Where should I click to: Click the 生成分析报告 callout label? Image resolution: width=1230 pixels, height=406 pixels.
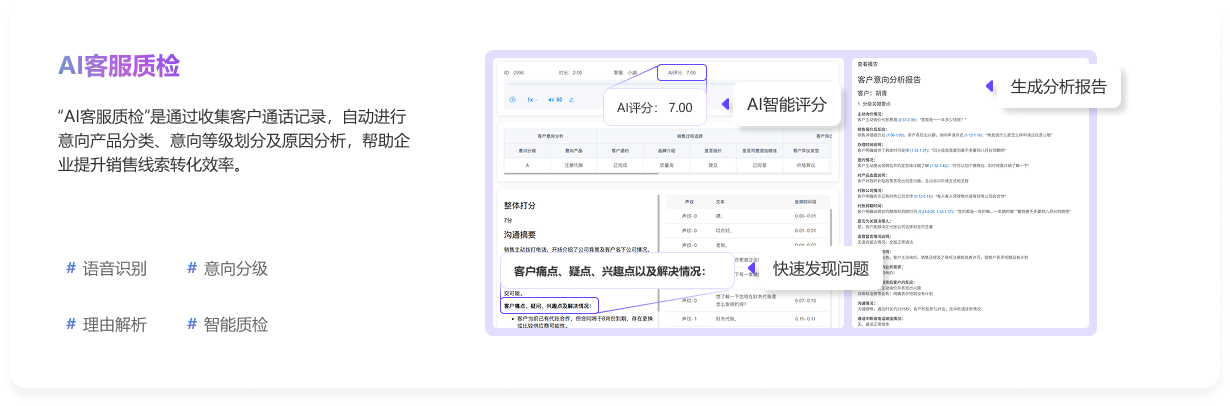click(x=1058, y=86)
